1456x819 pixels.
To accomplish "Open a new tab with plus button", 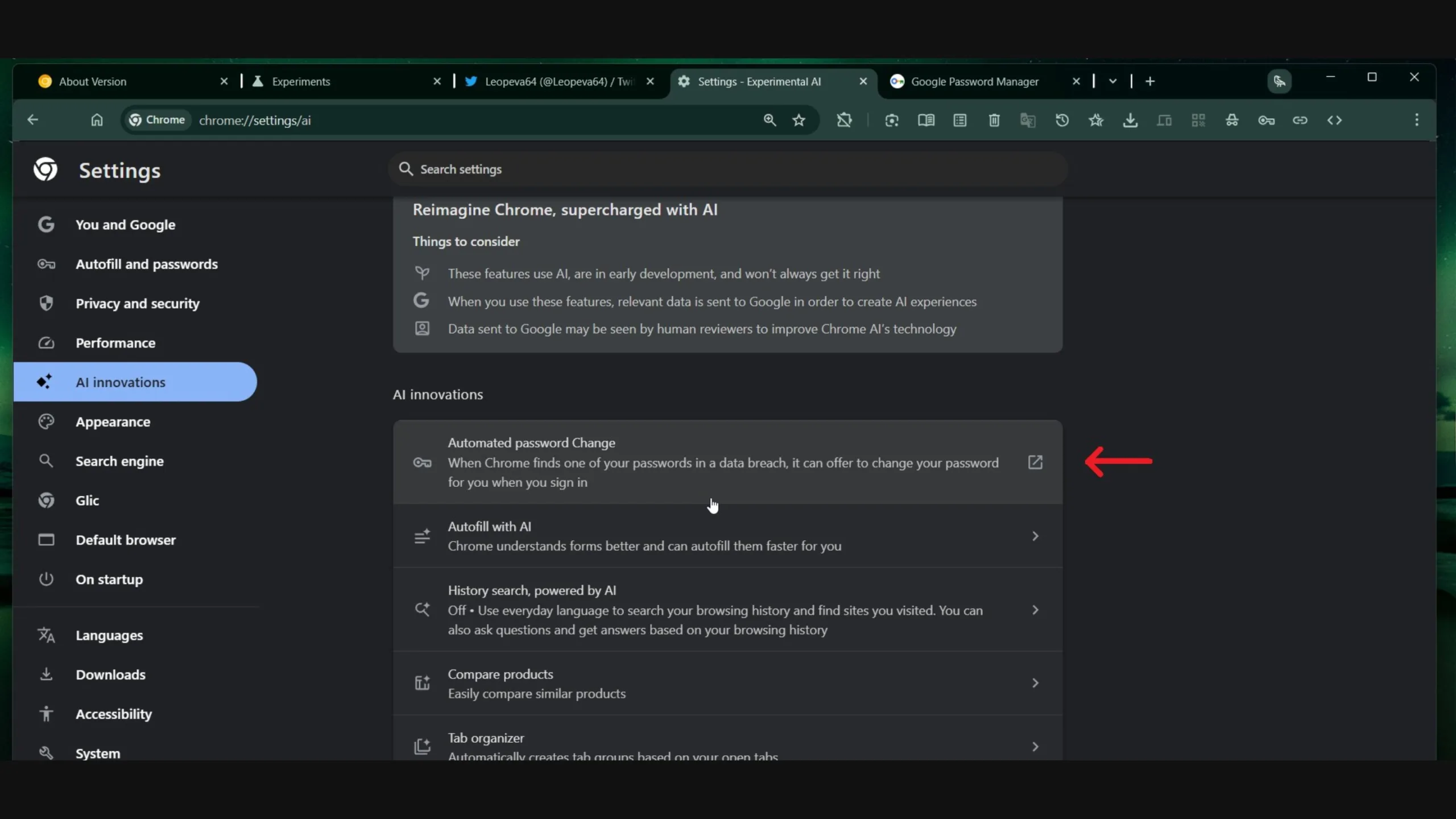I will point(1150,81).
